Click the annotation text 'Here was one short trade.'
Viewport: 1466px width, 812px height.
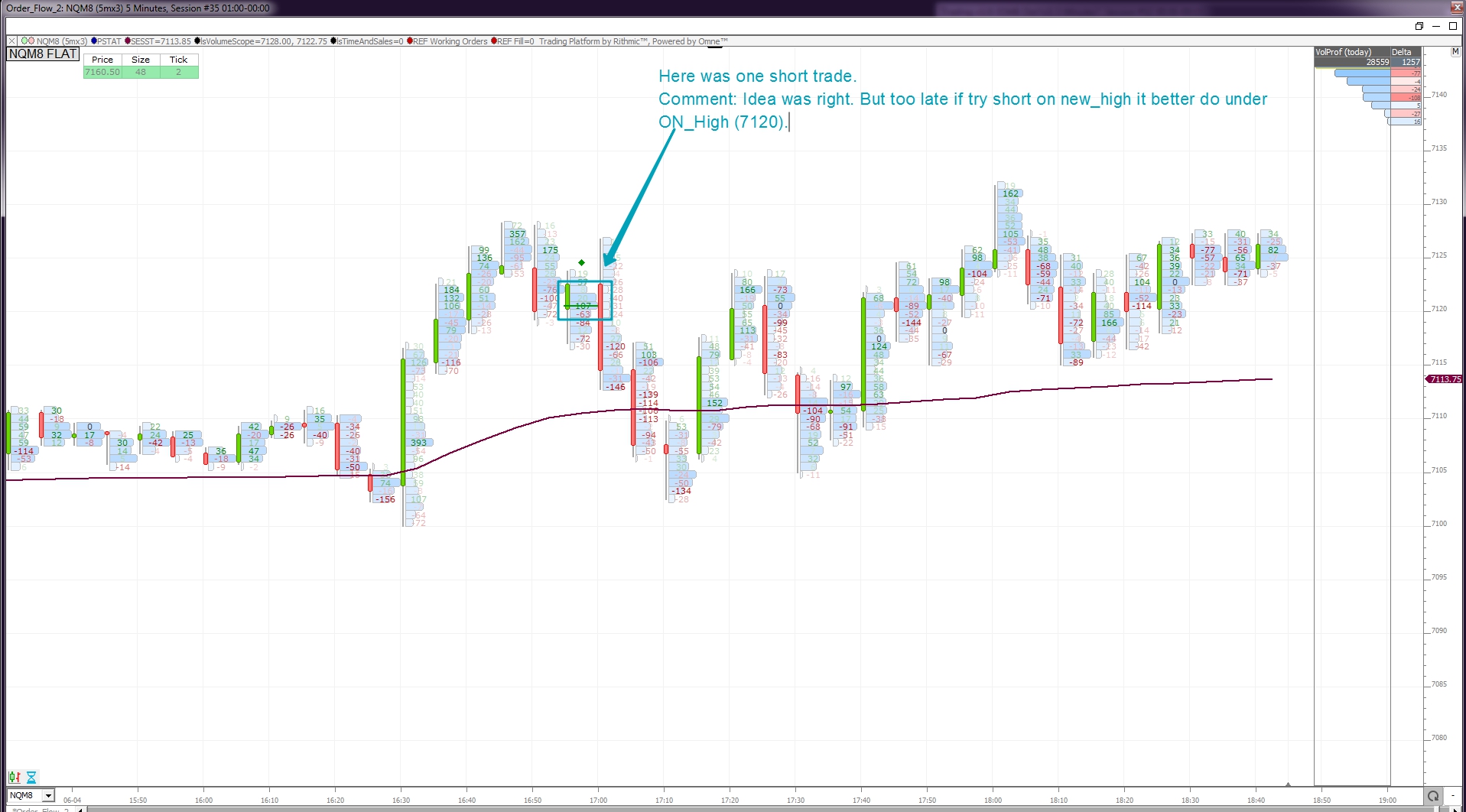coord(757,76)
